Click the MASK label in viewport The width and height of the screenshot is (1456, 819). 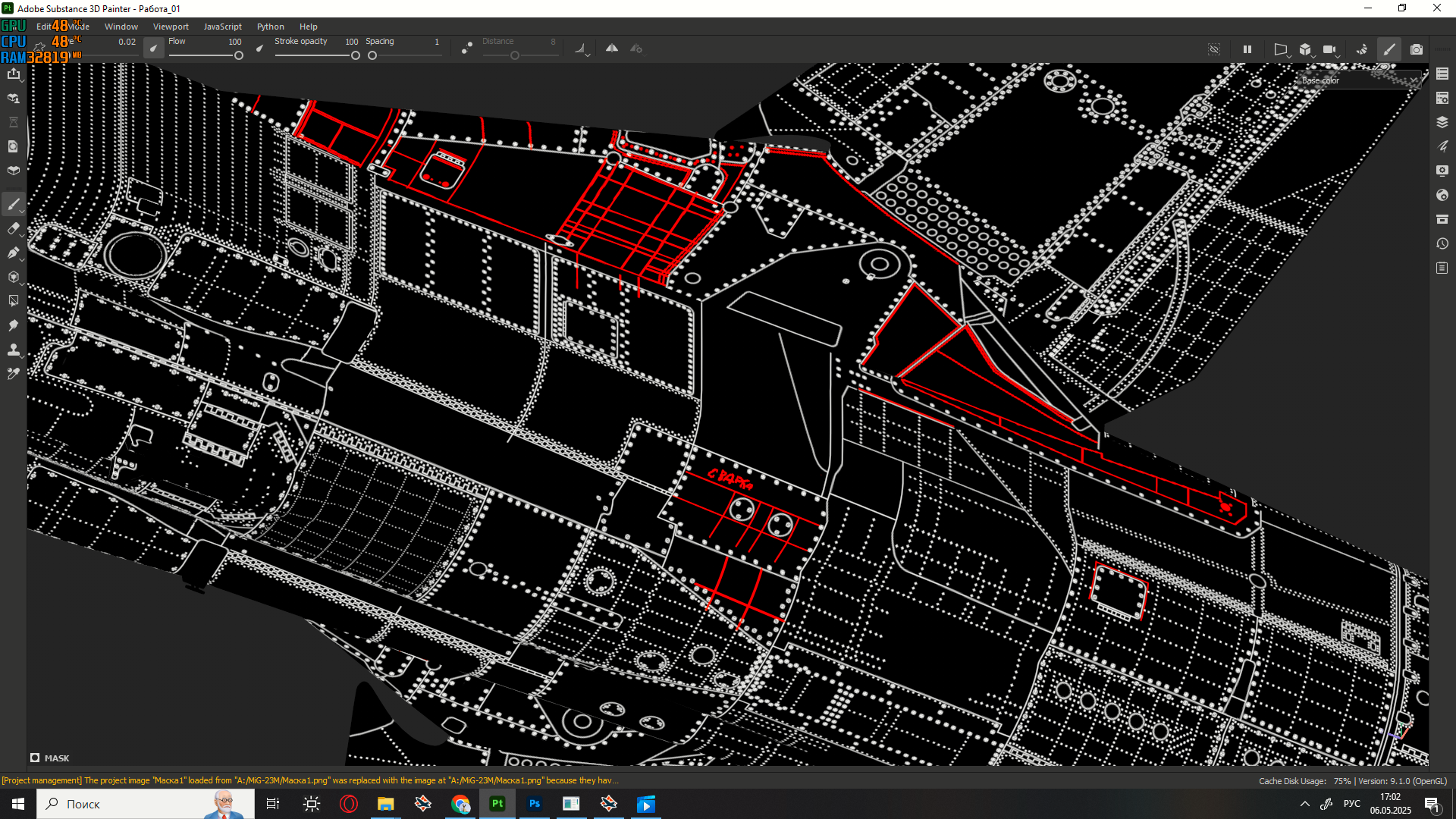(x=57, y=758)
